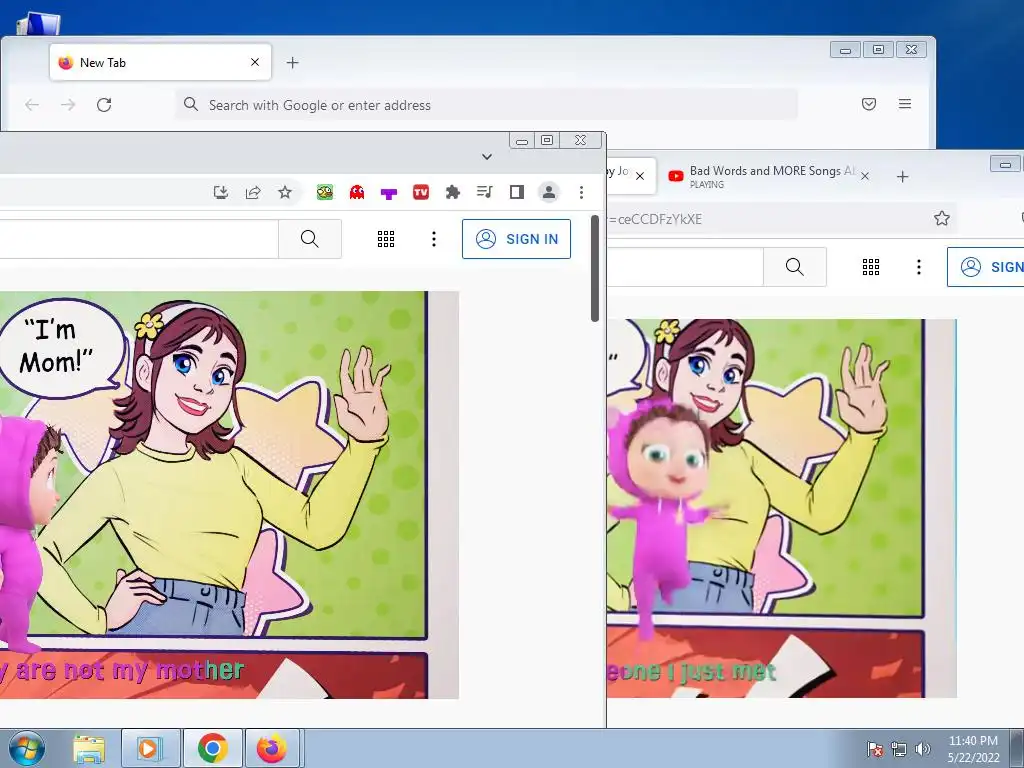Screen dimensions: 1024x768
Task: Open Firefox hamburger menu in New Tab window
Action: tap(904, 104)
